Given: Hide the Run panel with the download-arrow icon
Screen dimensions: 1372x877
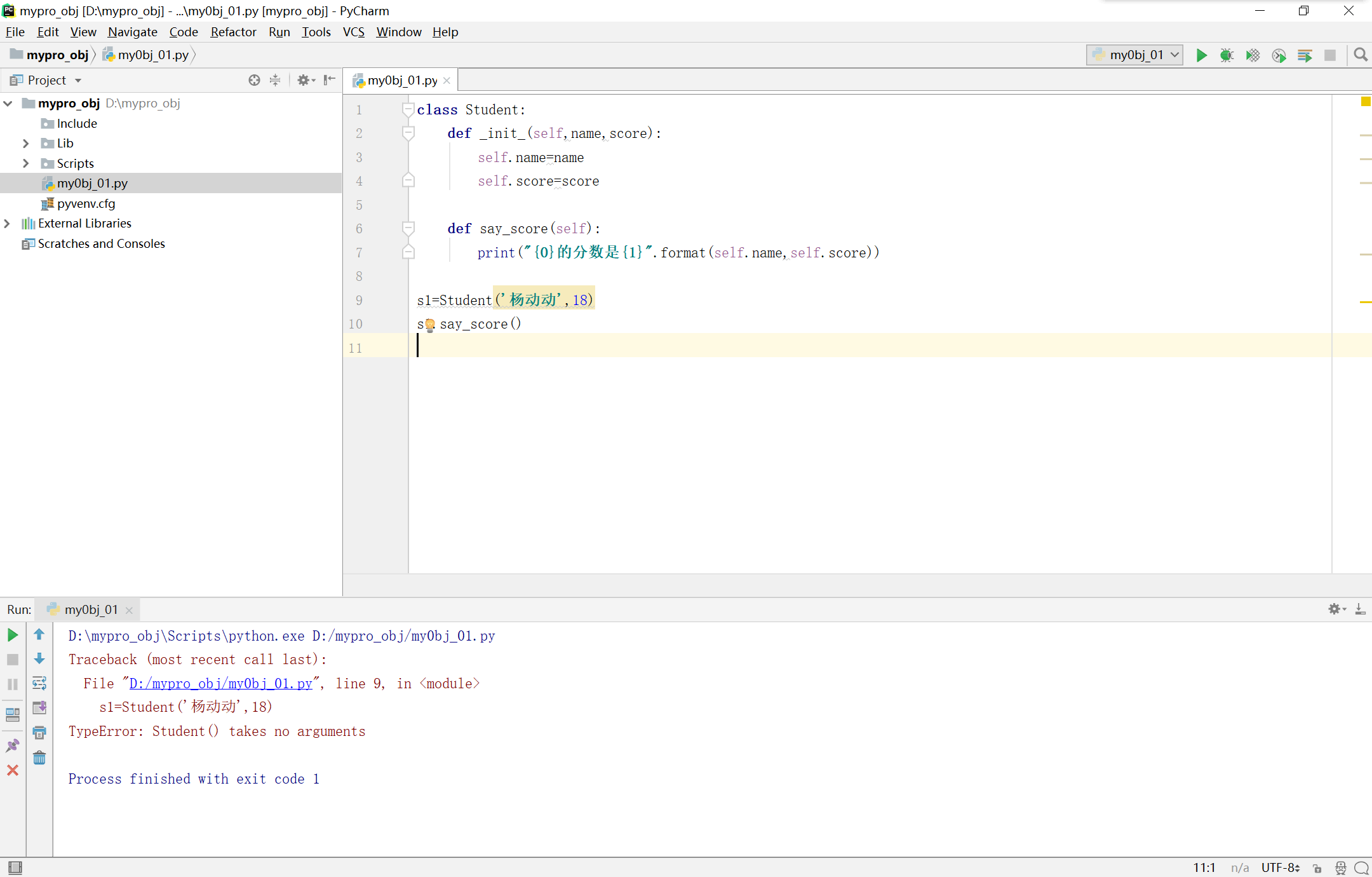Looking at the screenshot, I should (1360, 609).
